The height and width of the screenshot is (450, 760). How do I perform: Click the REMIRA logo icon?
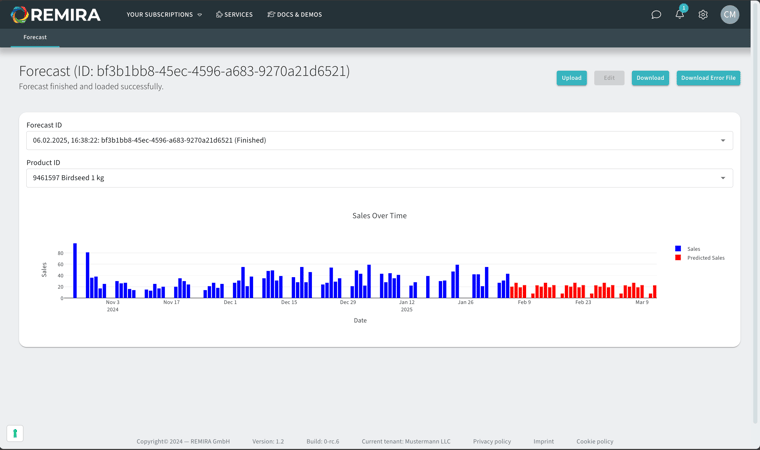click(19, 15)
